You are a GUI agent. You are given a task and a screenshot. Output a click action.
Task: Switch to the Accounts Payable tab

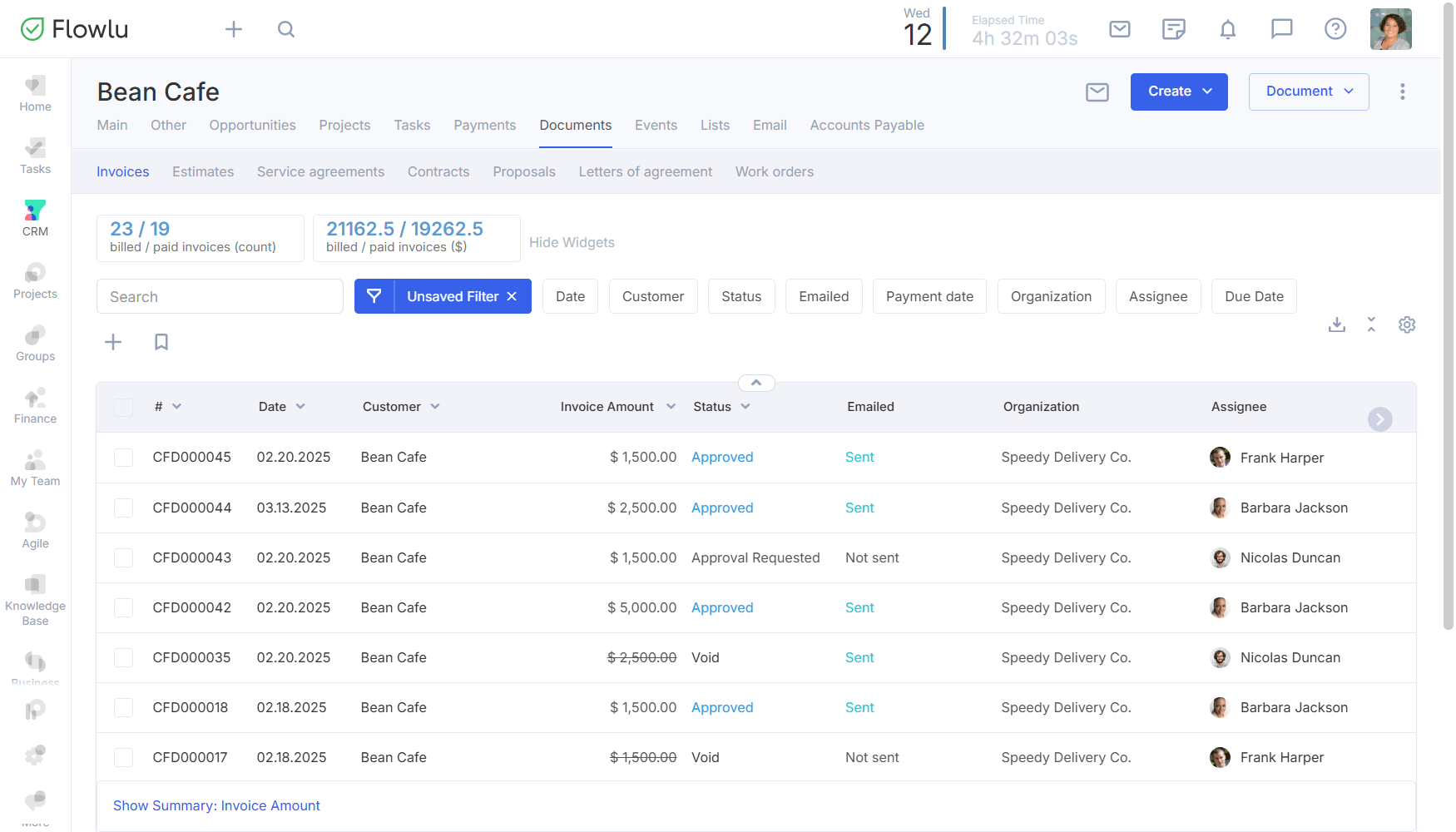[x=867, y=125]
